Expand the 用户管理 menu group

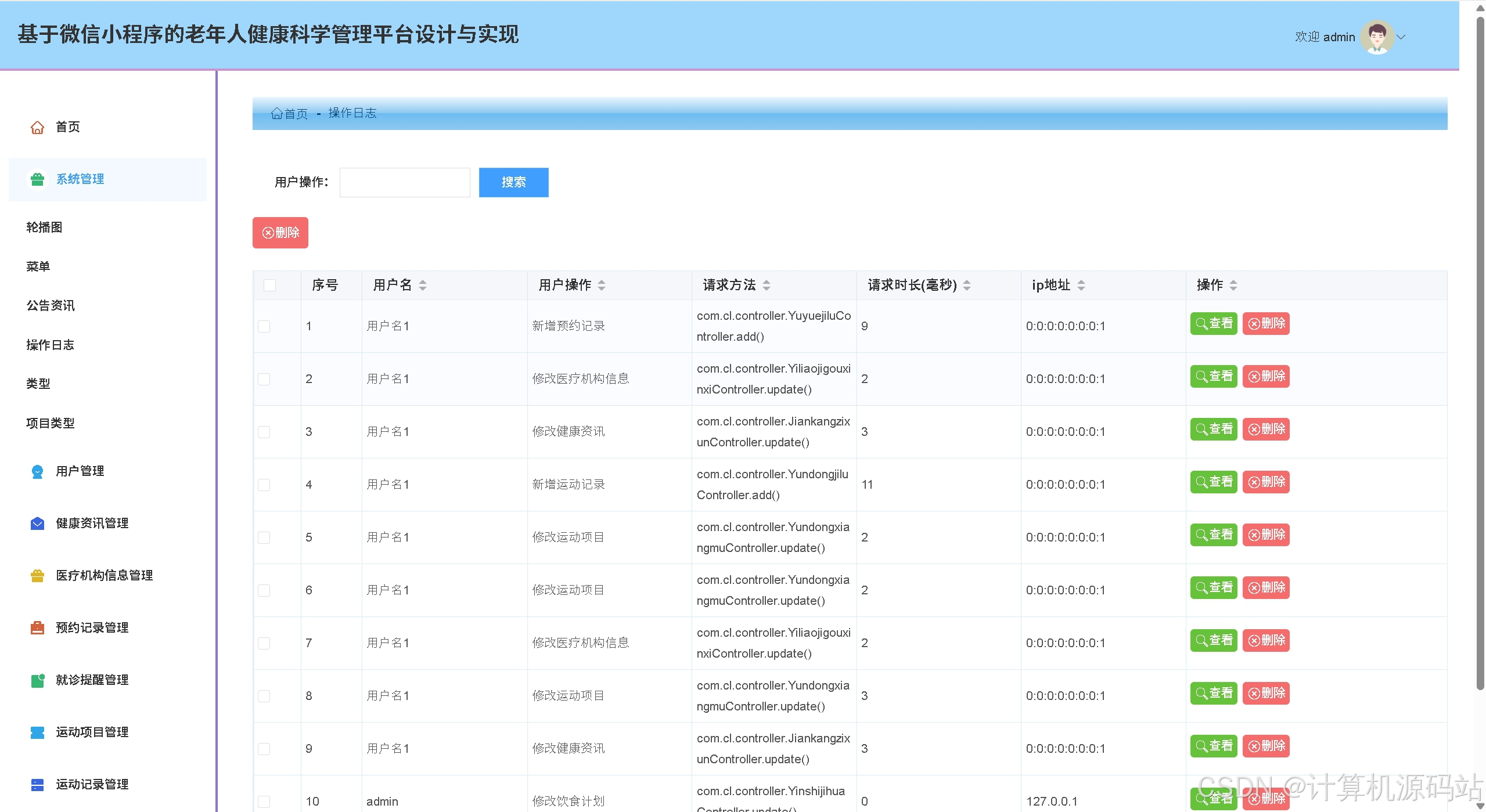click(107, 471)
